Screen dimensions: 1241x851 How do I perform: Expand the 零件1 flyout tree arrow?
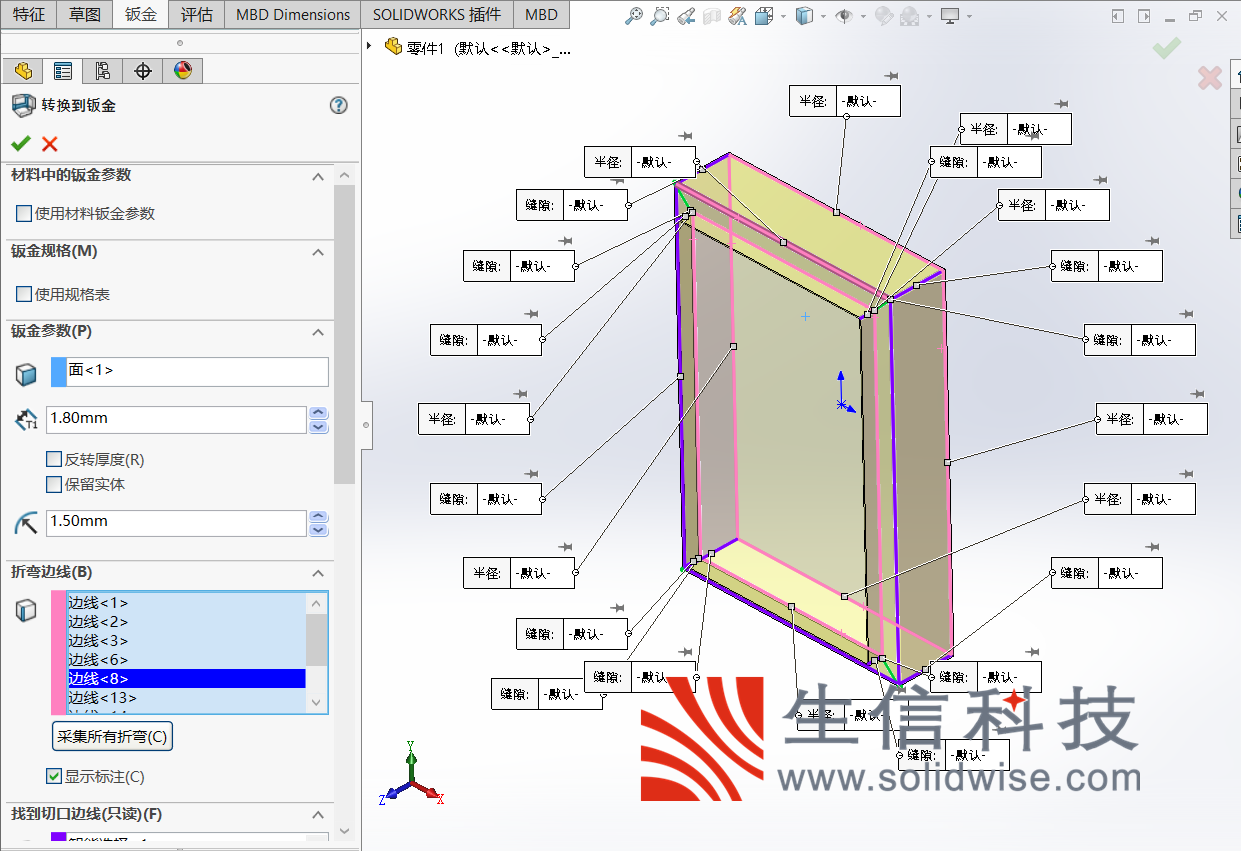click(x=370, y=46)
